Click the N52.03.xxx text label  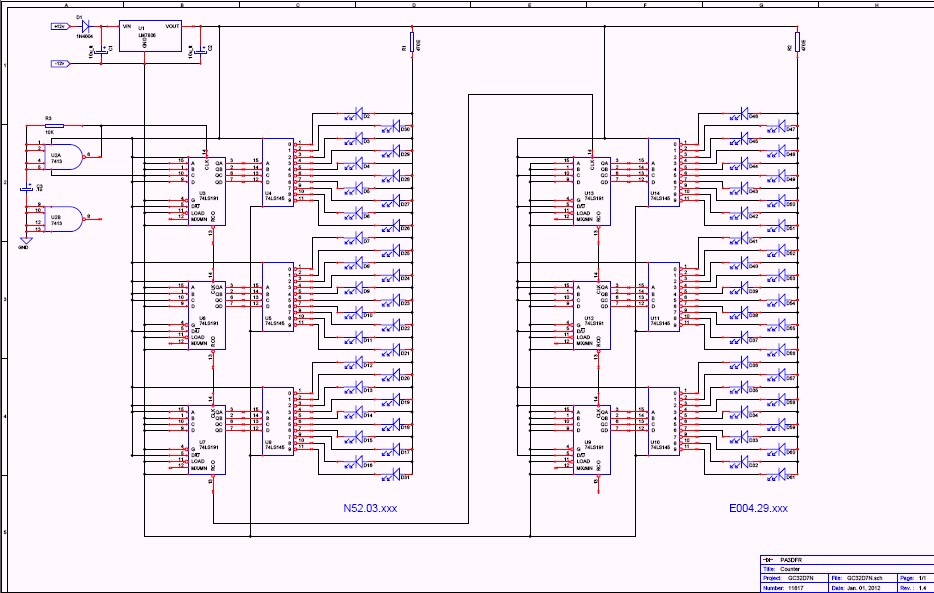[x=370, y=509]
